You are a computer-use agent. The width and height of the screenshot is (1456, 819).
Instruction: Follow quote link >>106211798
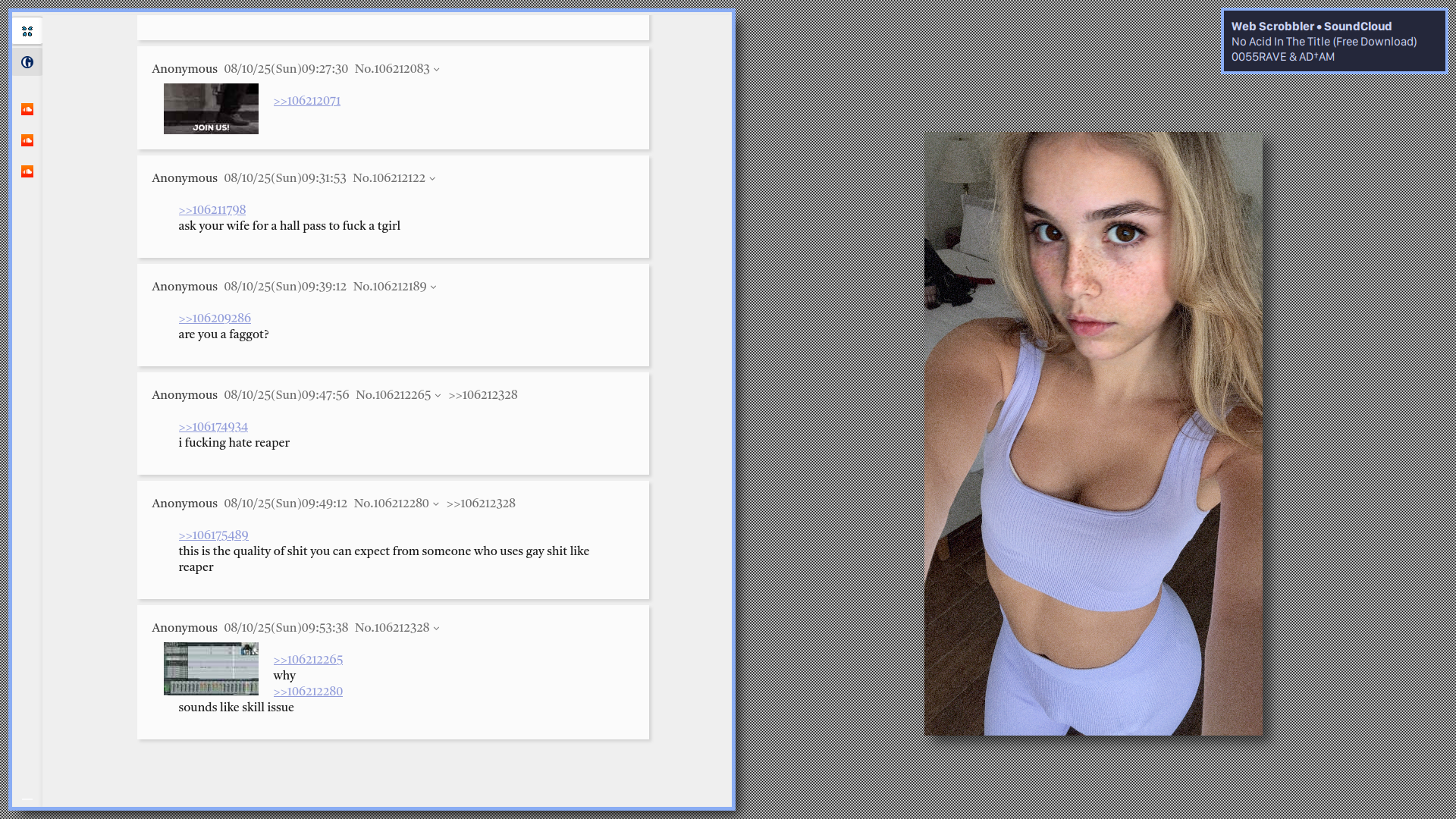212,209
